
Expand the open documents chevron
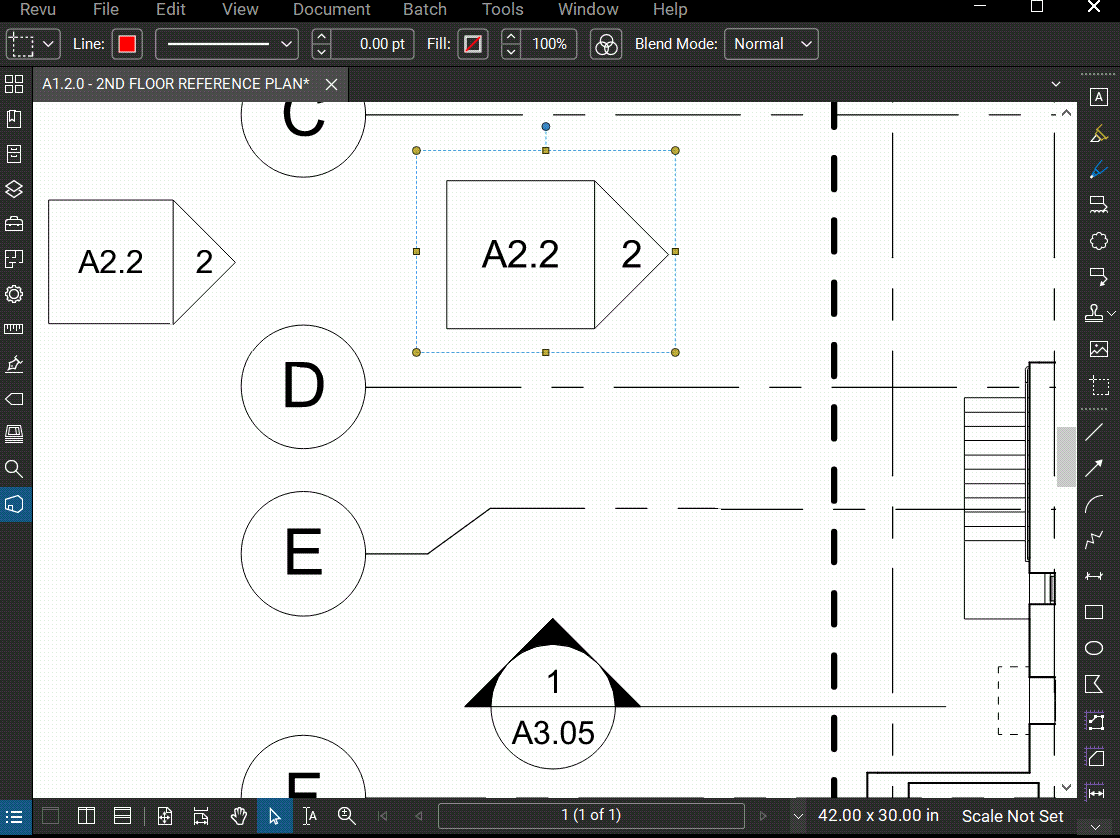coord(1055,84)
